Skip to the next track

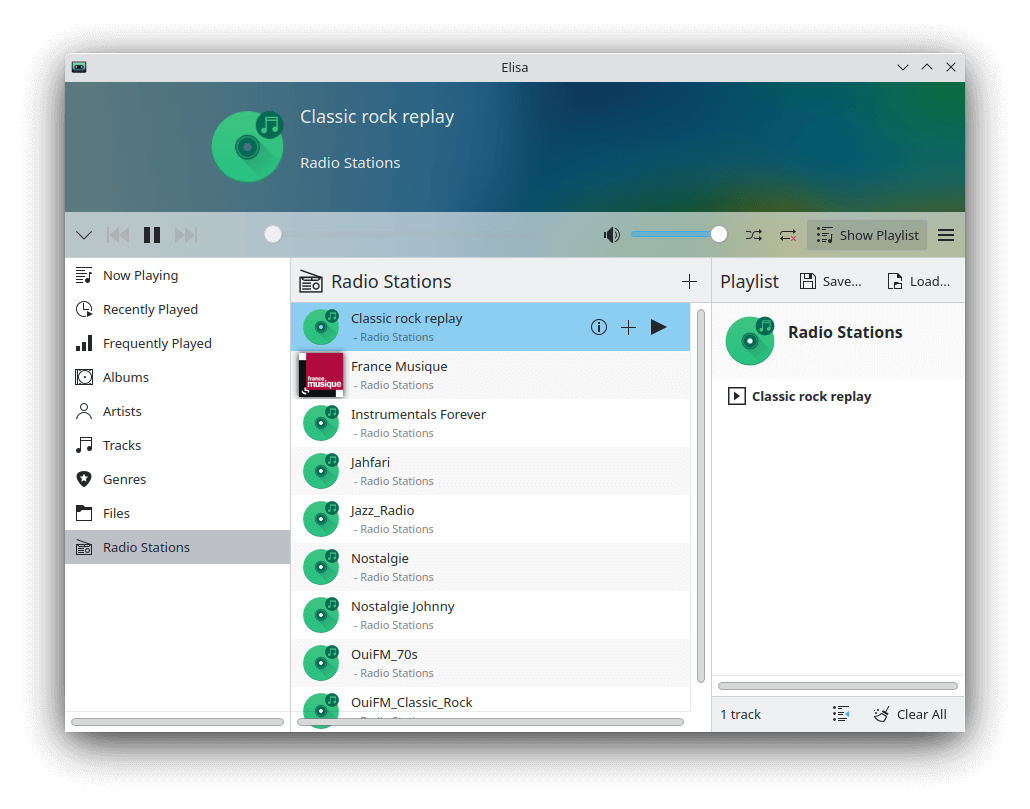coord(186,235)
